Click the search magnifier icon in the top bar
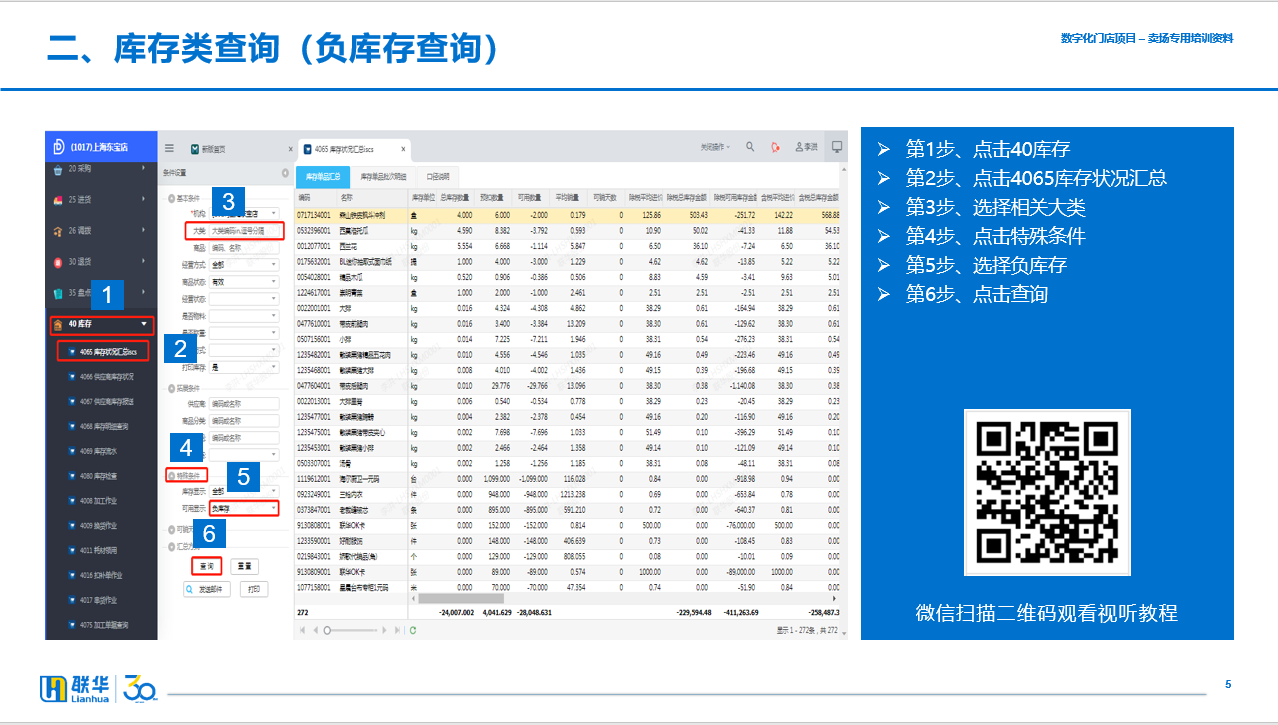 click(x=750, y=147)
